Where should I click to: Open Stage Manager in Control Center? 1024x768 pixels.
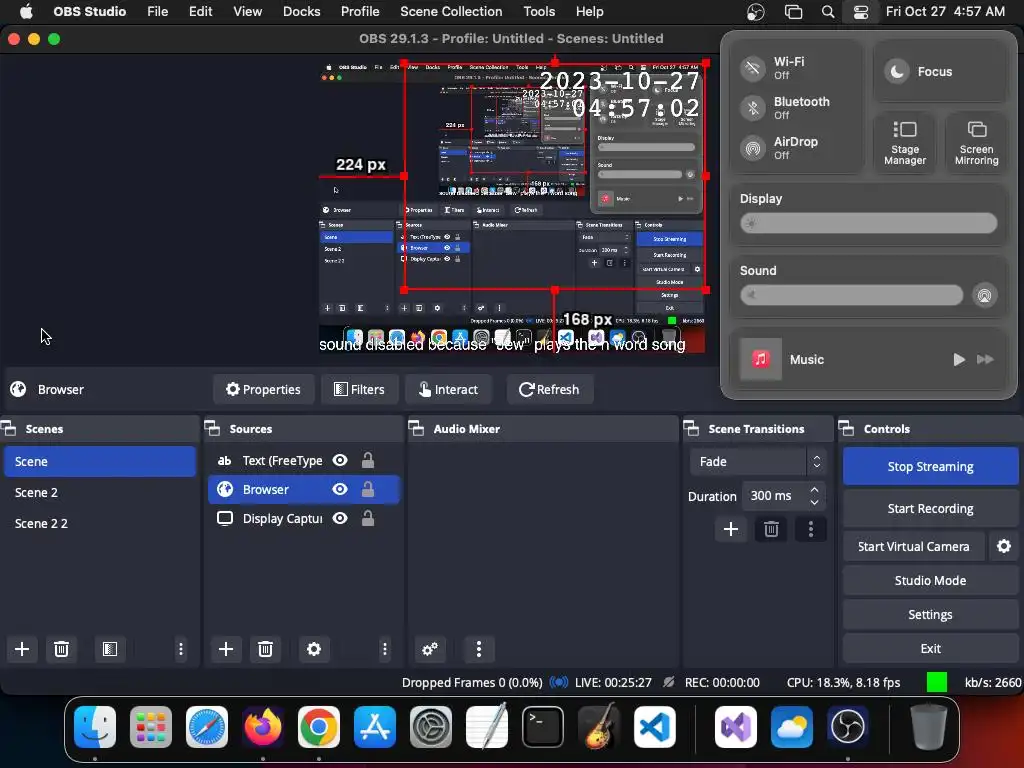coord(904,142)
